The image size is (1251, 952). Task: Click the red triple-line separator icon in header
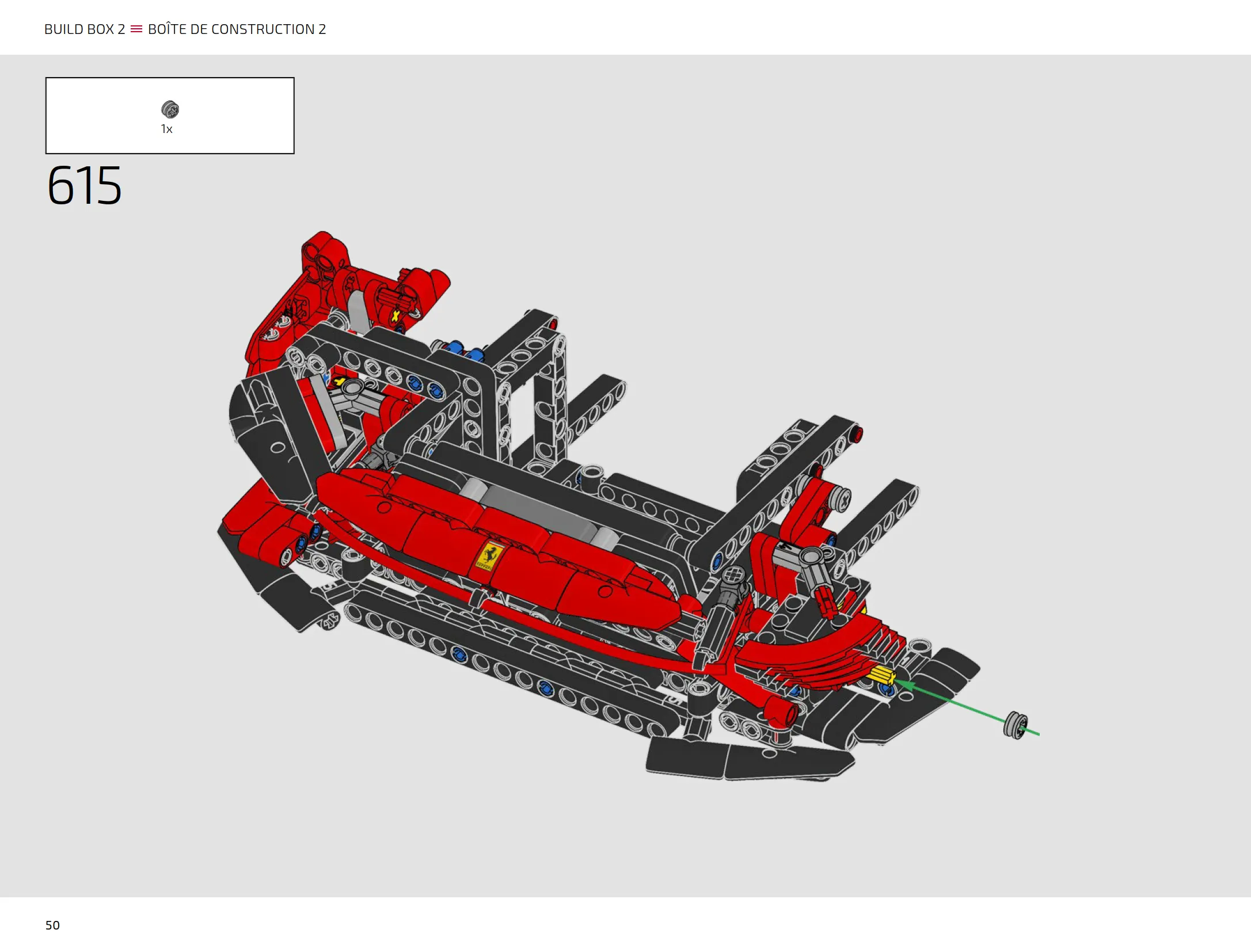pyautogui.click(x=136, y=29)
